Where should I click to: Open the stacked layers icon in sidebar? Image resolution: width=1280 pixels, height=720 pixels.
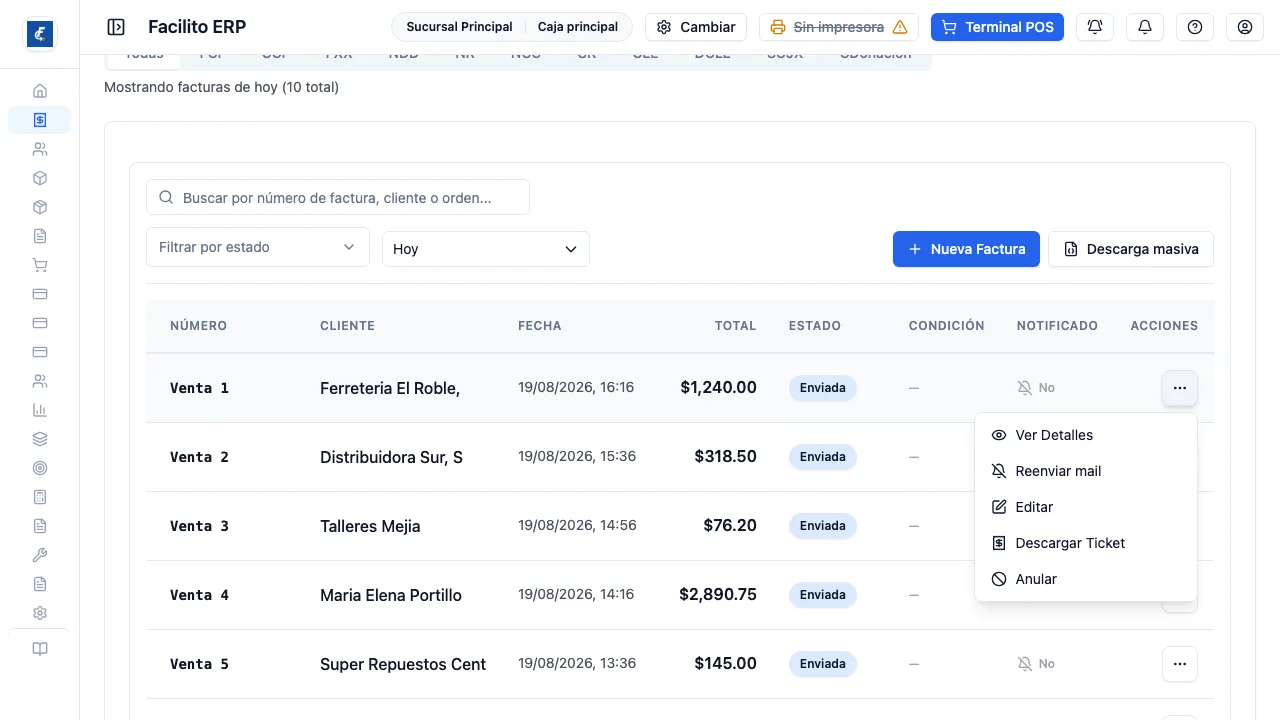(x=40, y=439)
